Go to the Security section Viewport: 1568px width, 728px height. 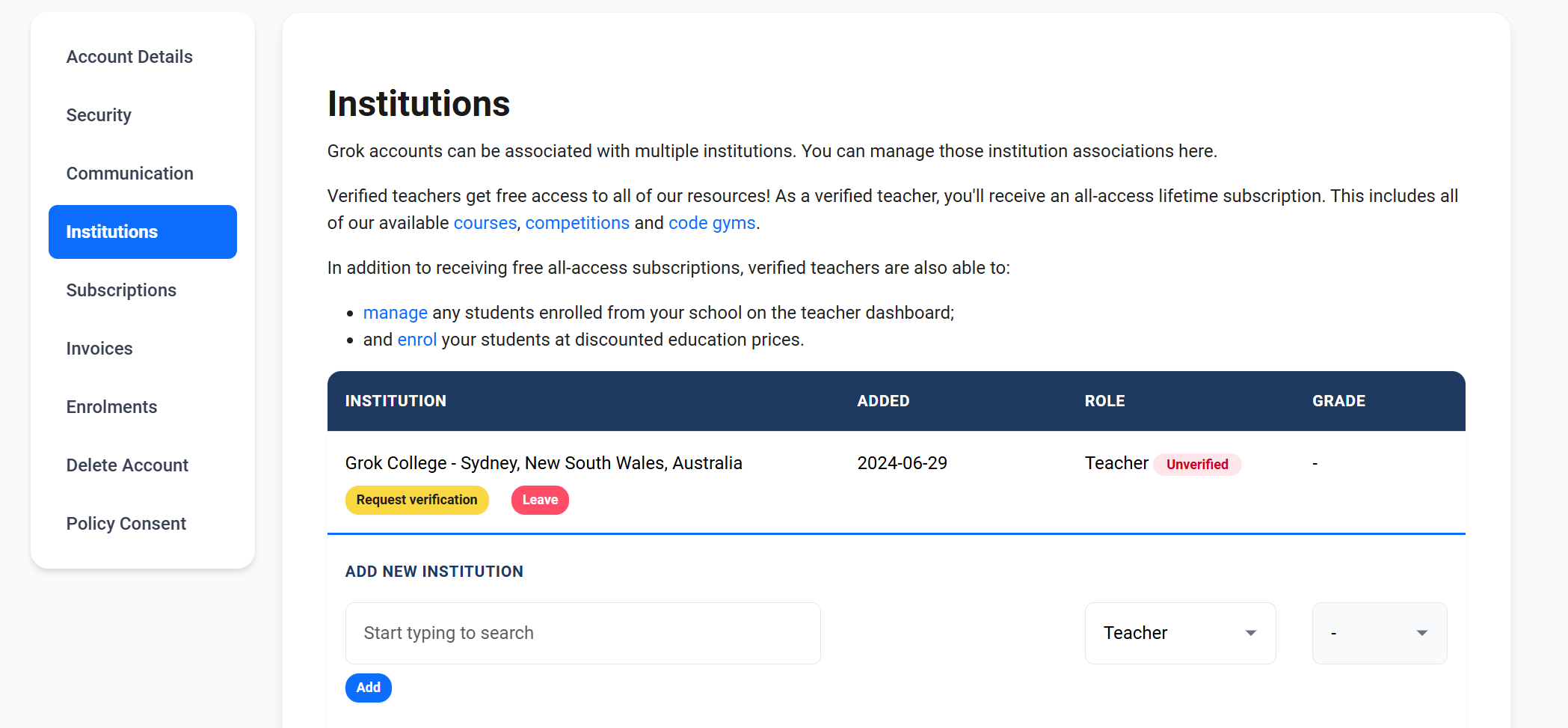[99, 115]
